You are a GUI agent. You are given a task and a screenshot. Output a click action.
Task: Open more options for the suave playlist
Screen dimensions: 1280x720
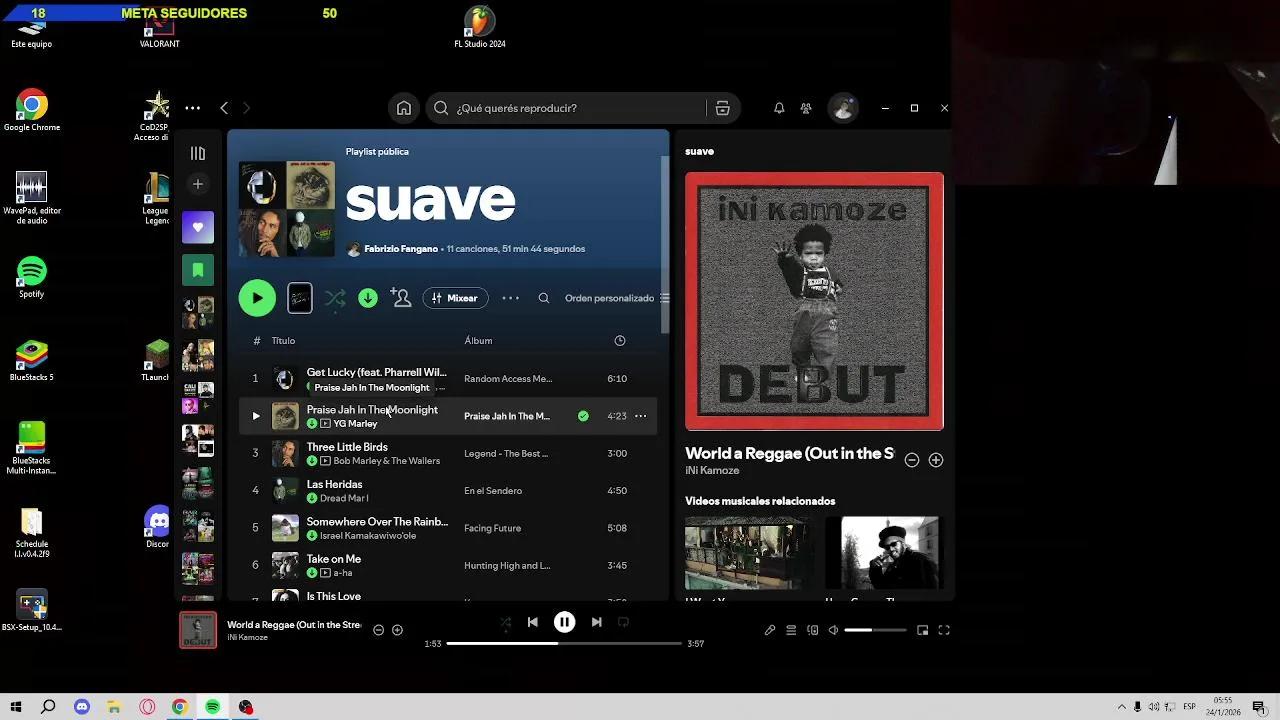coord(510,298)
